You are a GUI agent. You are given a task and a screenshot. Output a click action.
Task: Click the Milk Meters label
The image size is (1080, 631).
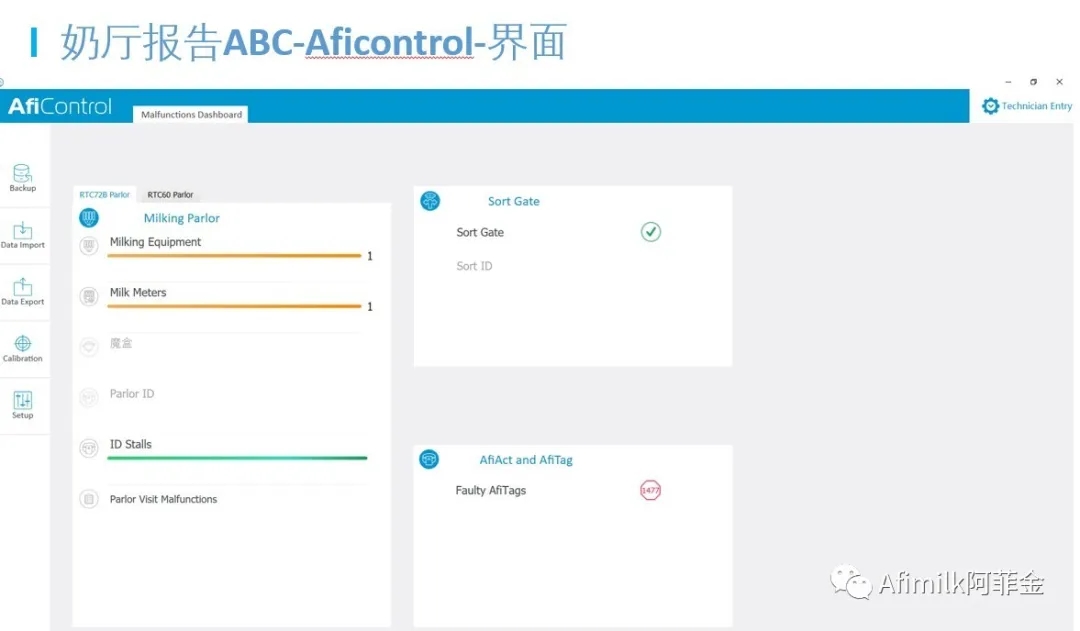tap(138, 292)
